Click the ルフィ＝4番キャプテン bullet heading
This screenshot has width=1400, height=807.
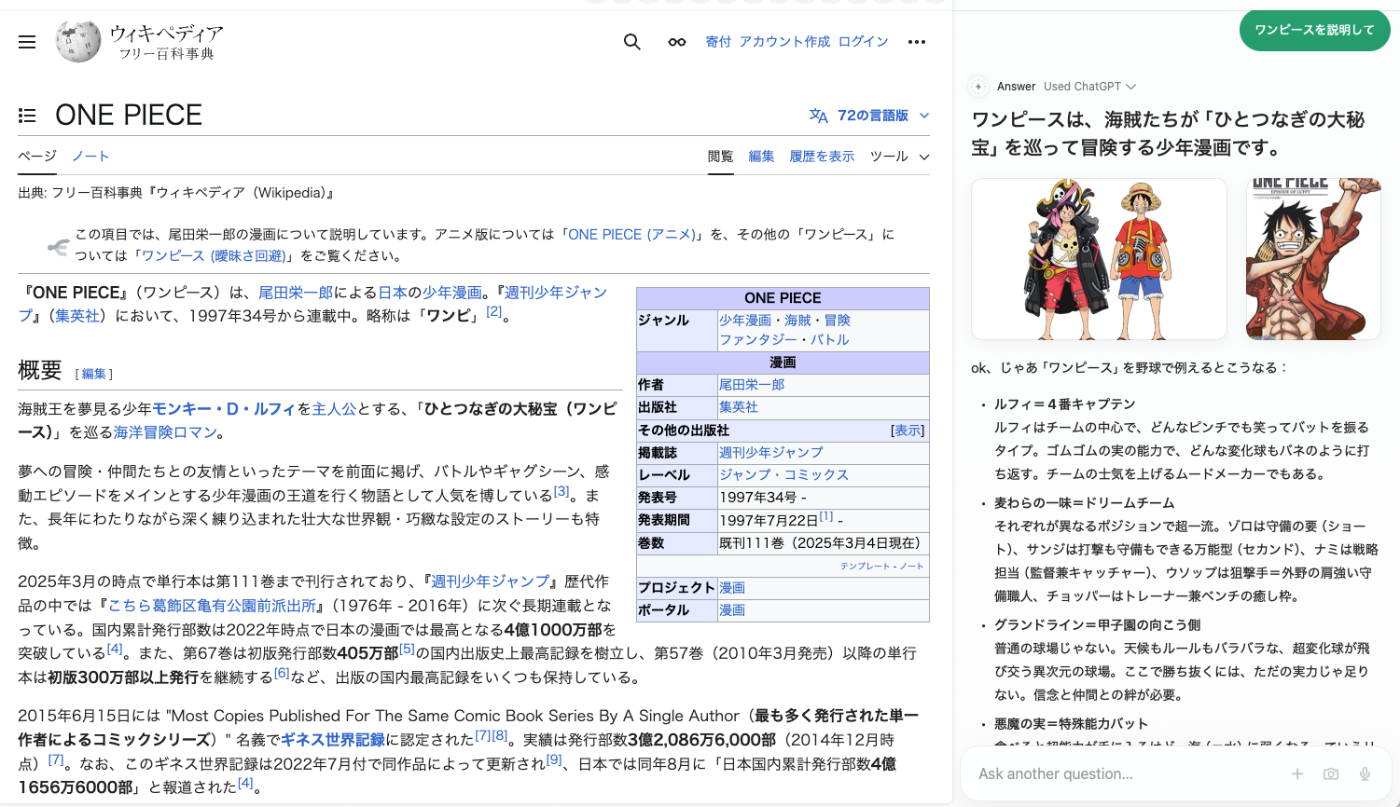click(1065, 405)
